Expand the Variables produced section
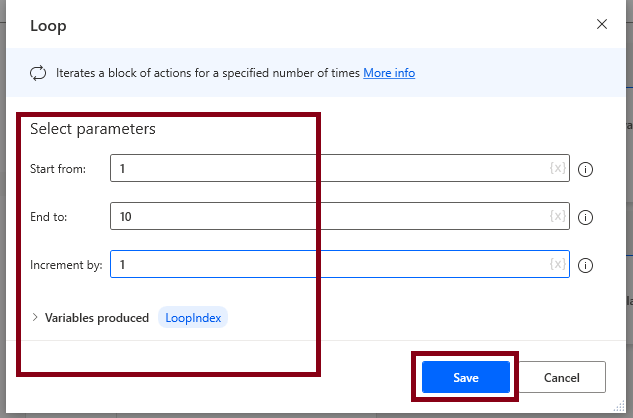 click(35, 318)
